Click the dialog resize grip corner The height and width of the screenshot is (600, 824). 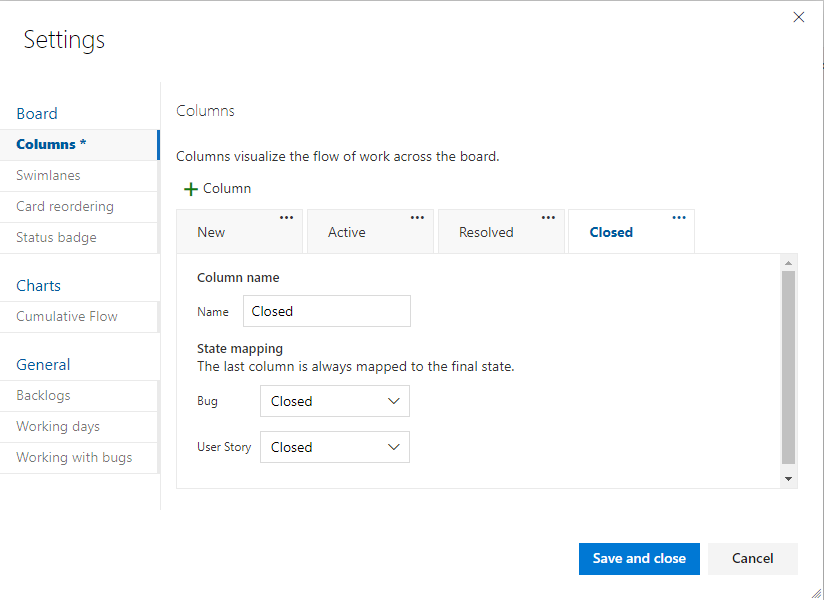(816, 594)
